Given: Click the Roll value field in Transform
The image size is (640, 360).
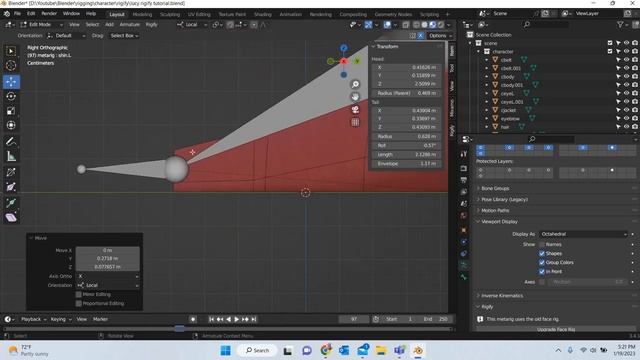Looking at the screenshot, I should [406, 145].
